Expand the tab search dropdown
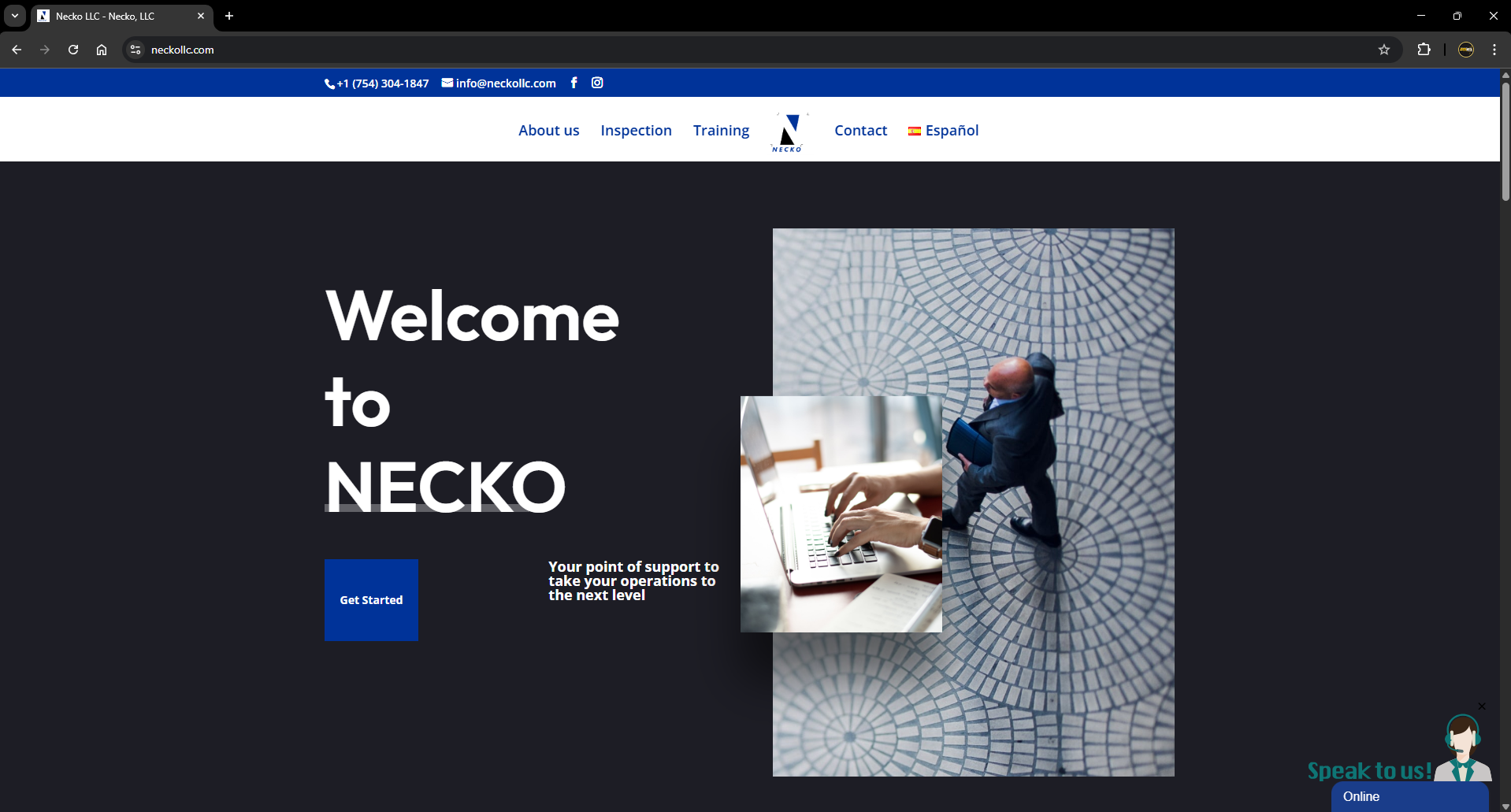 tap(15, 16)
